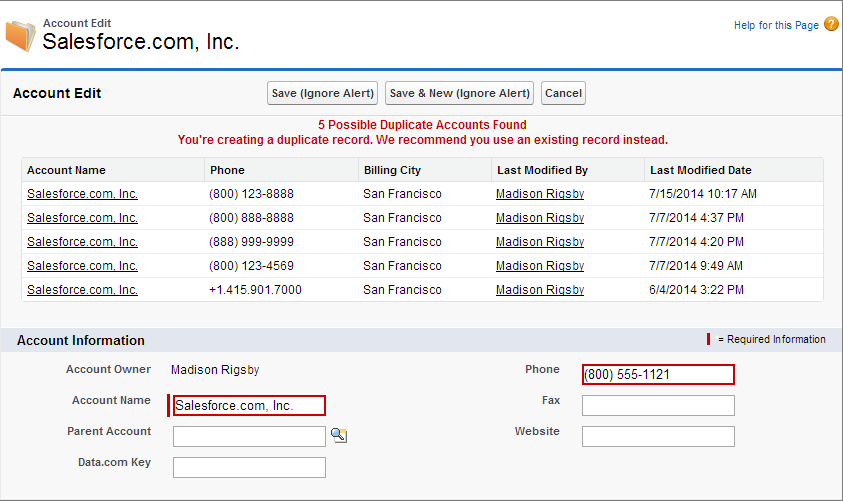
Task: Click the Parent Account text field
Action: tap(249, 436)
